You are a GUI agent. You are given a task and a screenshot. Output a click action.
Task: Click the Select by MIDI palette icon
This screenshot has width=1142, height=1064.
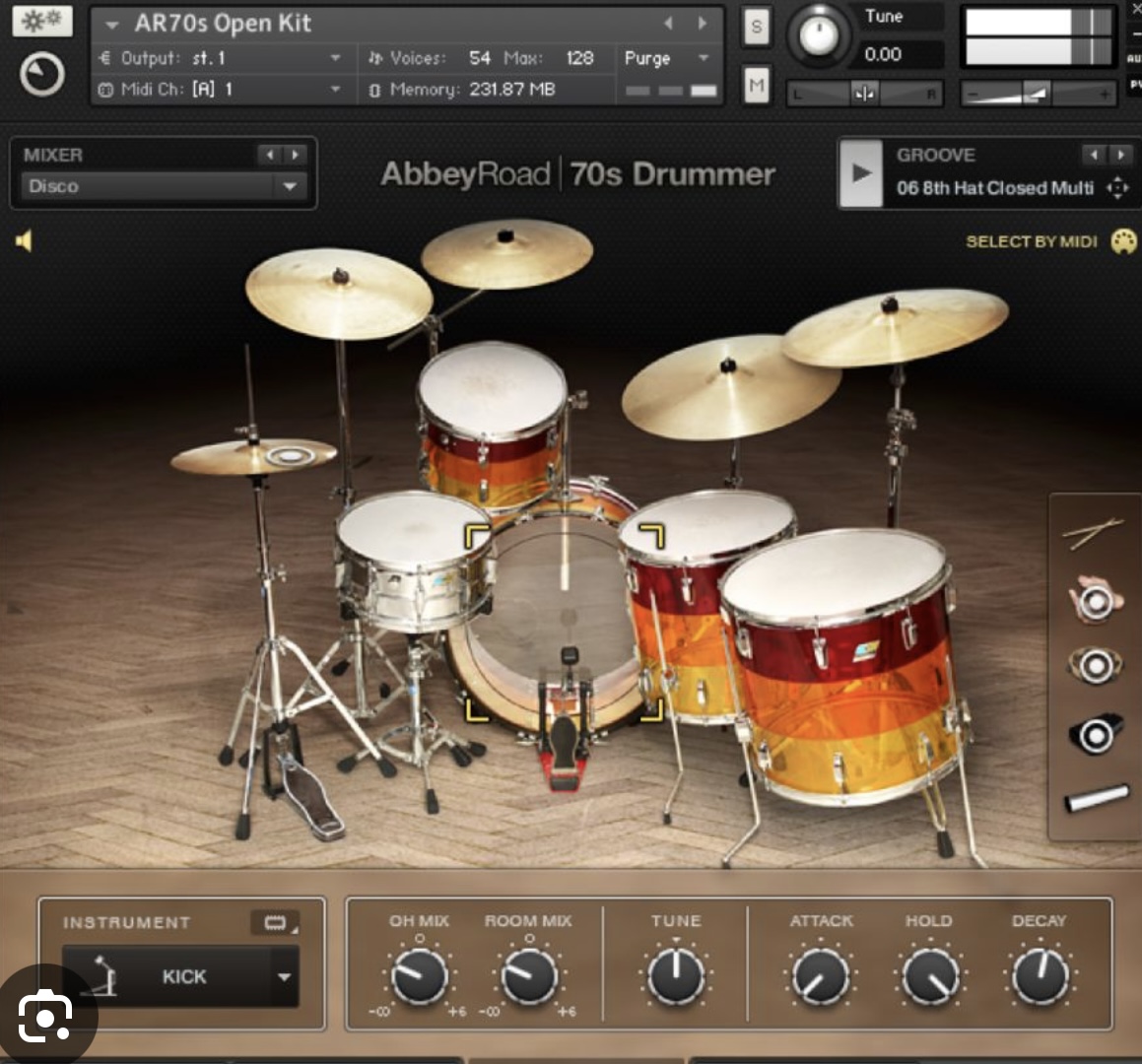coord(1123,241)
